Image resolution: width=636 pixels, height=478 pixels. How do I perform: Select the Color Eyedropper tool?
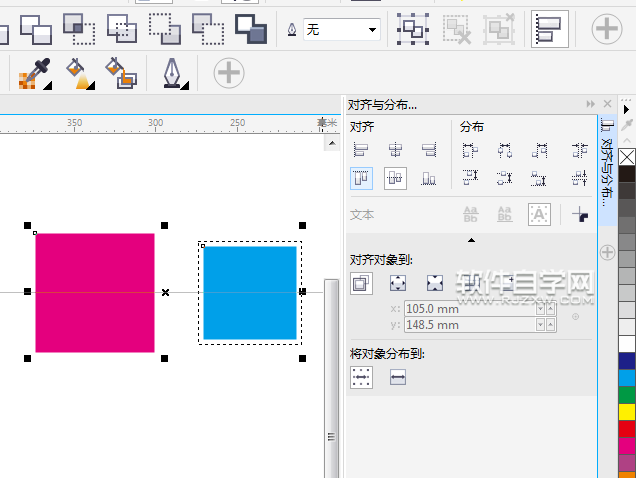35,73
